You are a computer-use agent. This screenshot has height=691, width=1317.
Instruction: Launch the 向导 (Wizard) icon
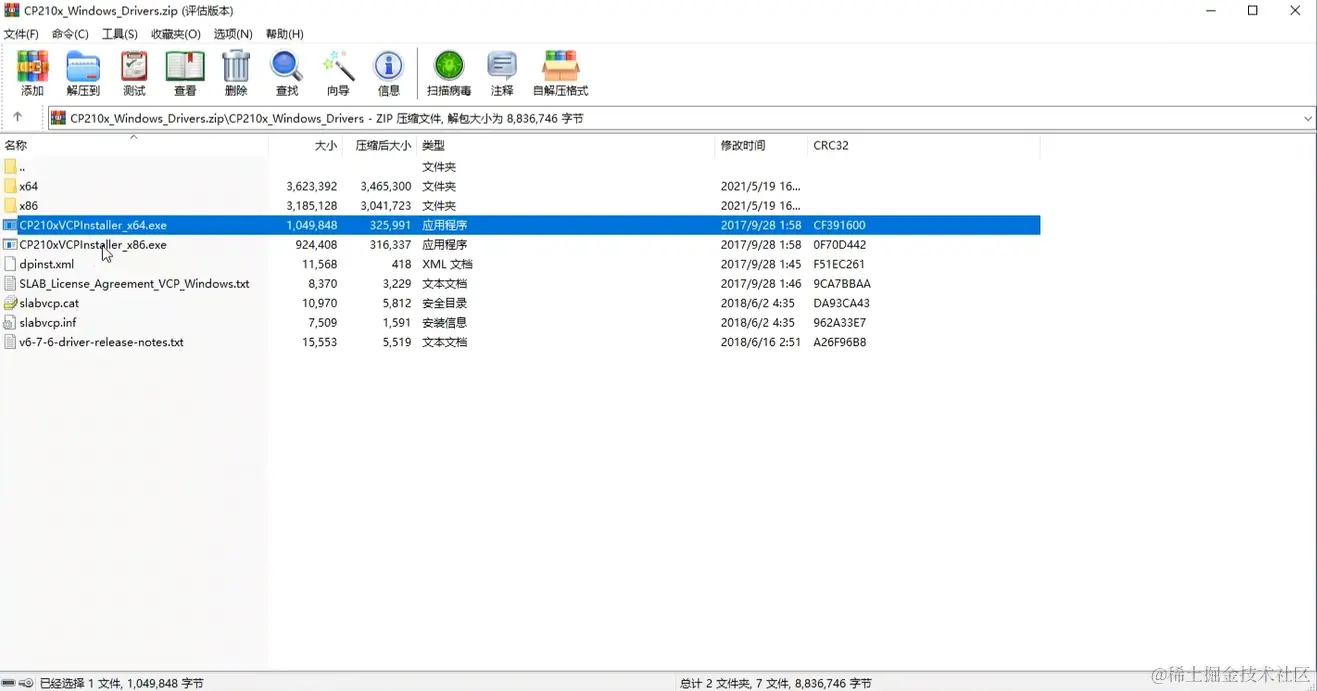click(337, 72)
